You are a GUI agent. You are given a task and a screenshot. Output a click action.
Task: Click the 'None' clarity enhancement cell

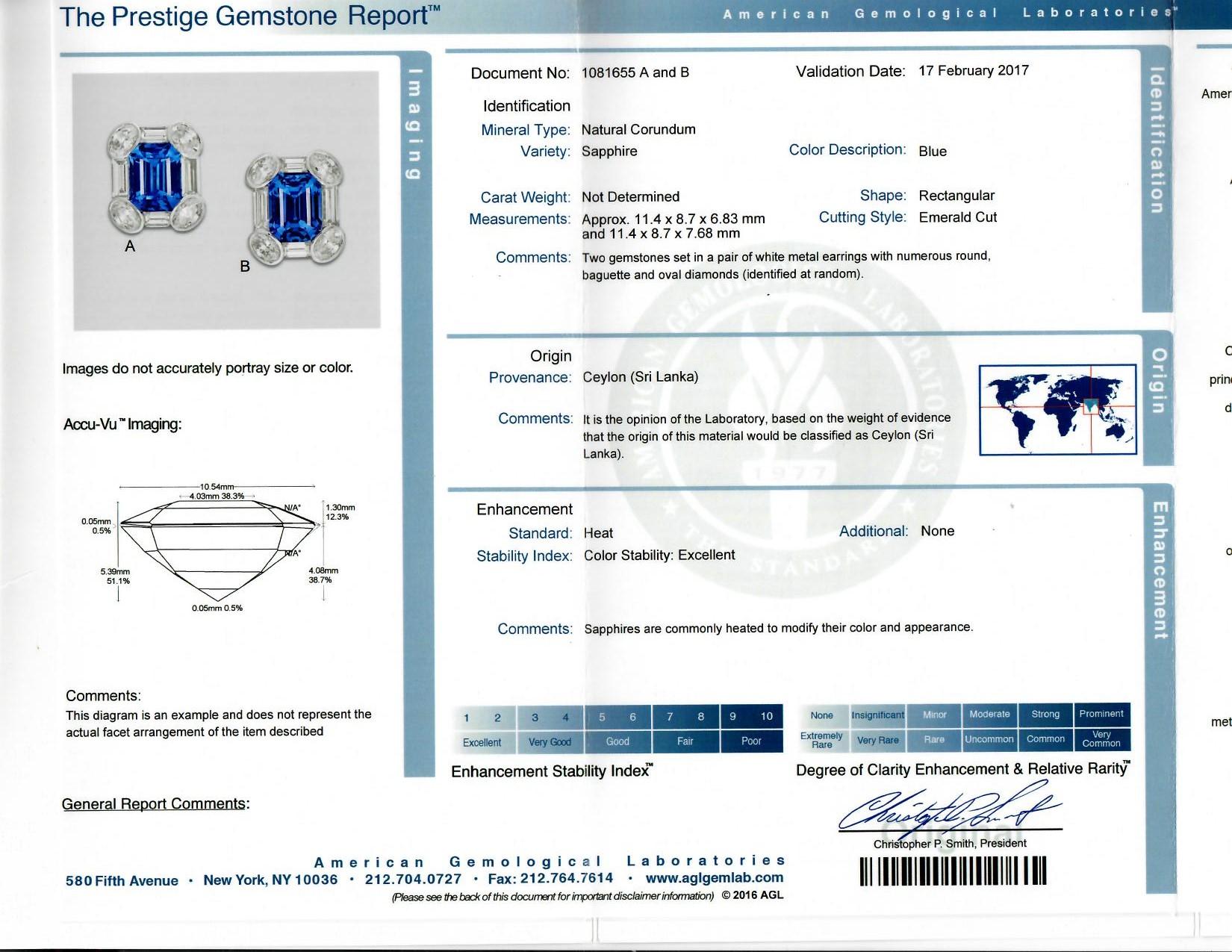tap(822, 715)
